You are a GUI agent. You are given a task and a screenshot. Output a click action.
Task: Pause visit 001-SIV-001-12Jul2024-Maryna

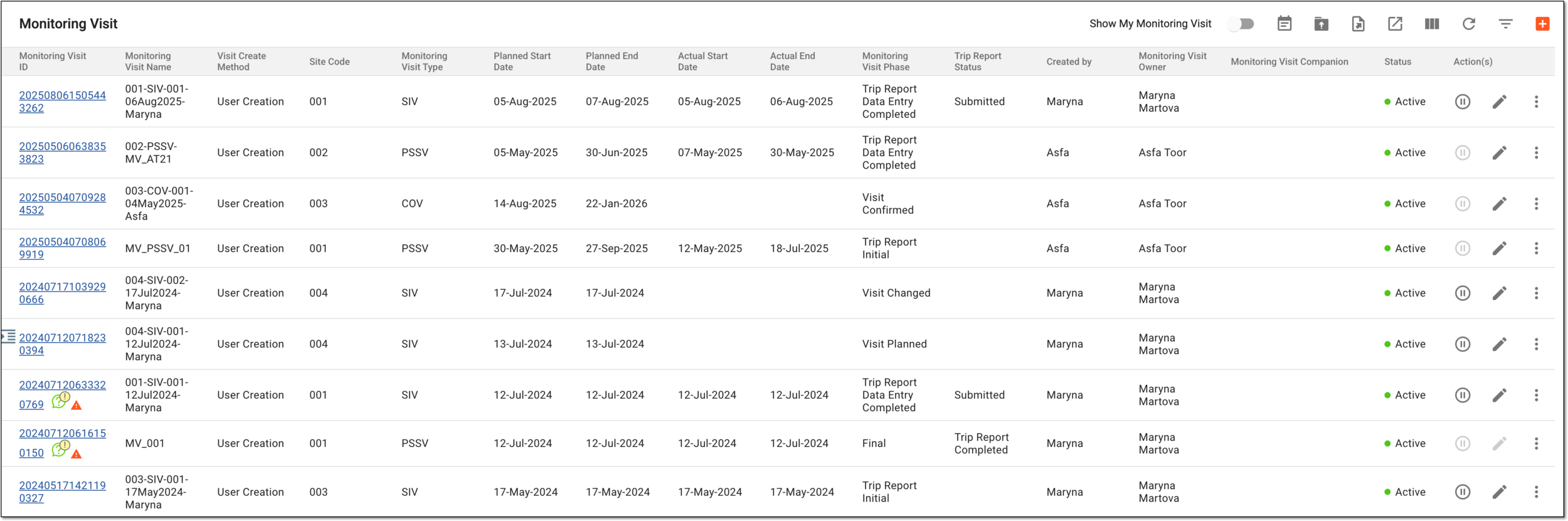click(1463, 395)
